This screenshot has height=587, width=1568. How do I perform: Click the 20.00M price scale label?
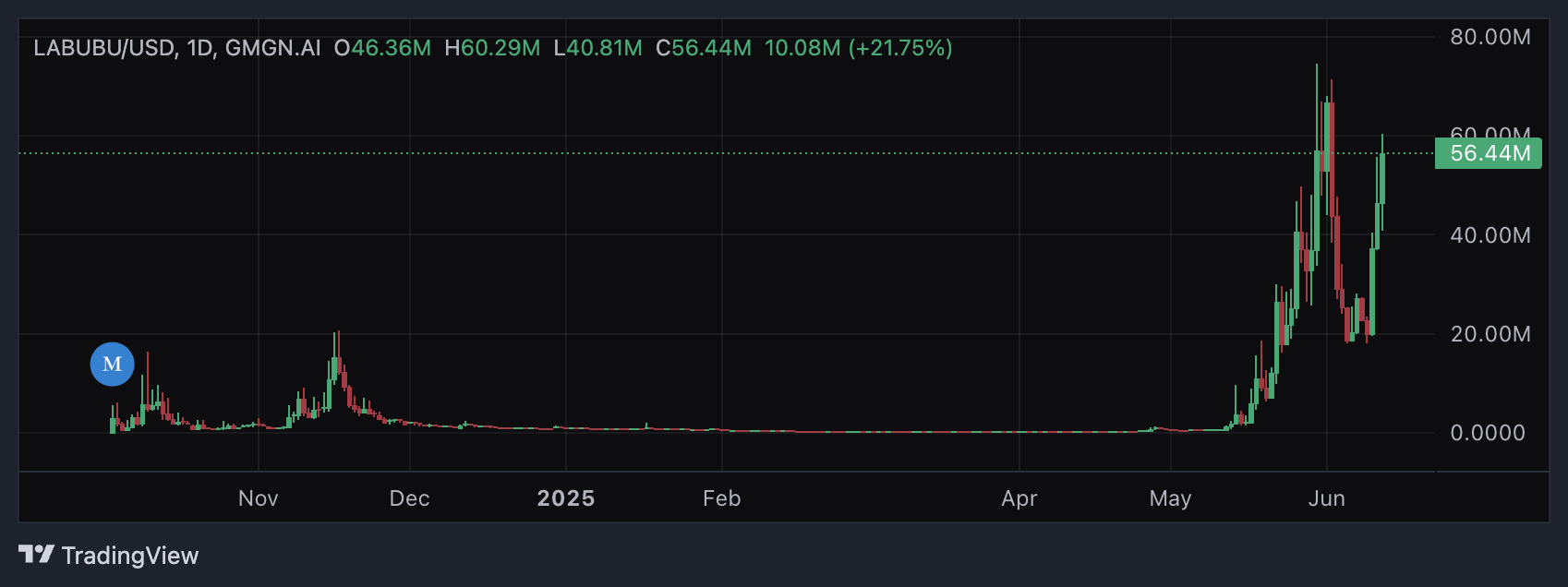[1490, 334]
